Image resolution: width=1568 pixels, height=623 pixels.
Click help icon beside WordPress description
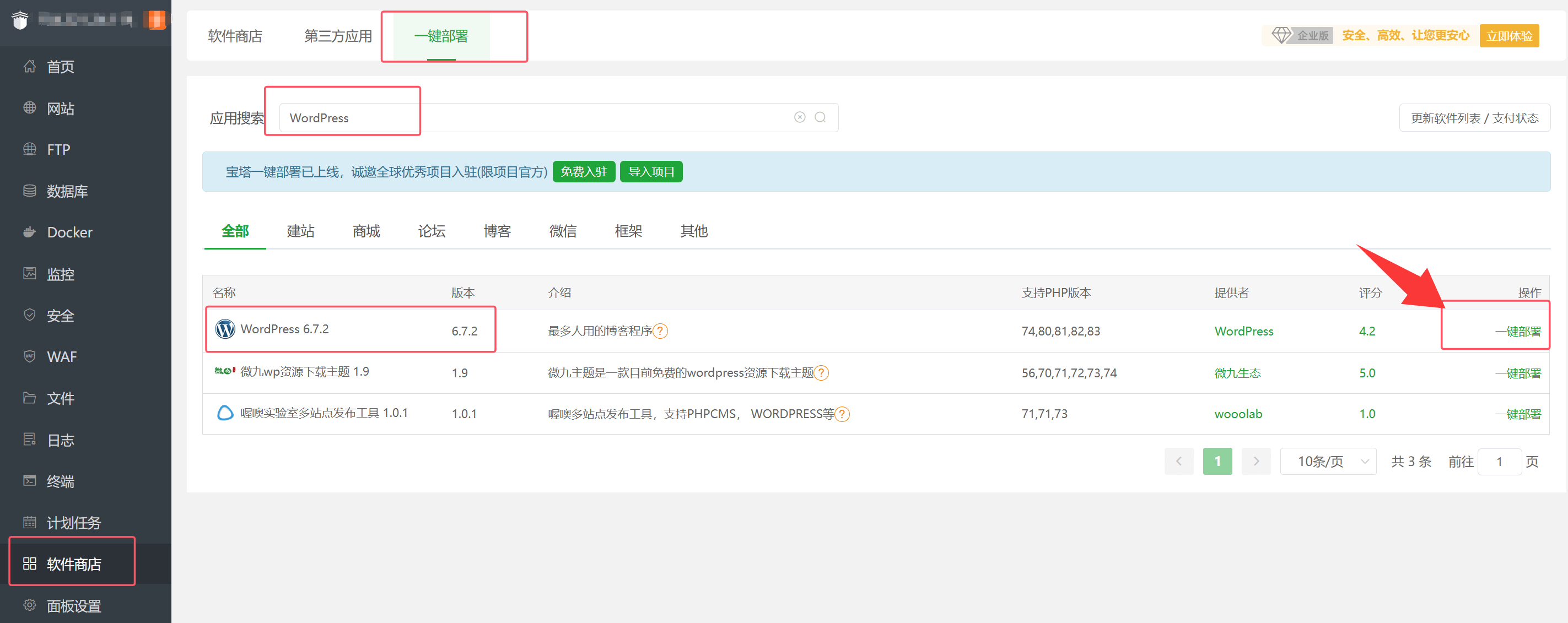coord(660,331)
